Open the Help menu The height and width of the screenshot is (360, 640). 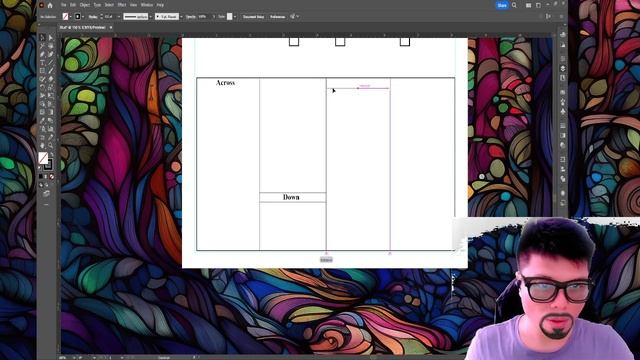160,5
